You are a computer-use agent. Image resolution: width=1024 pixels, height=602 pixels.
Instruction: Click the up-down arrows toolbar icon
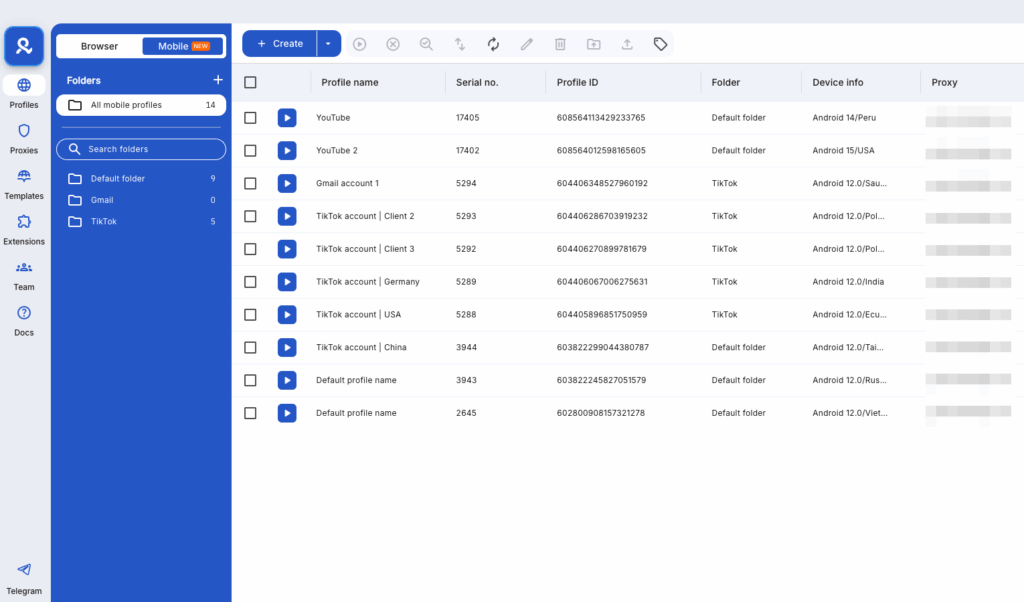(460, 44)
